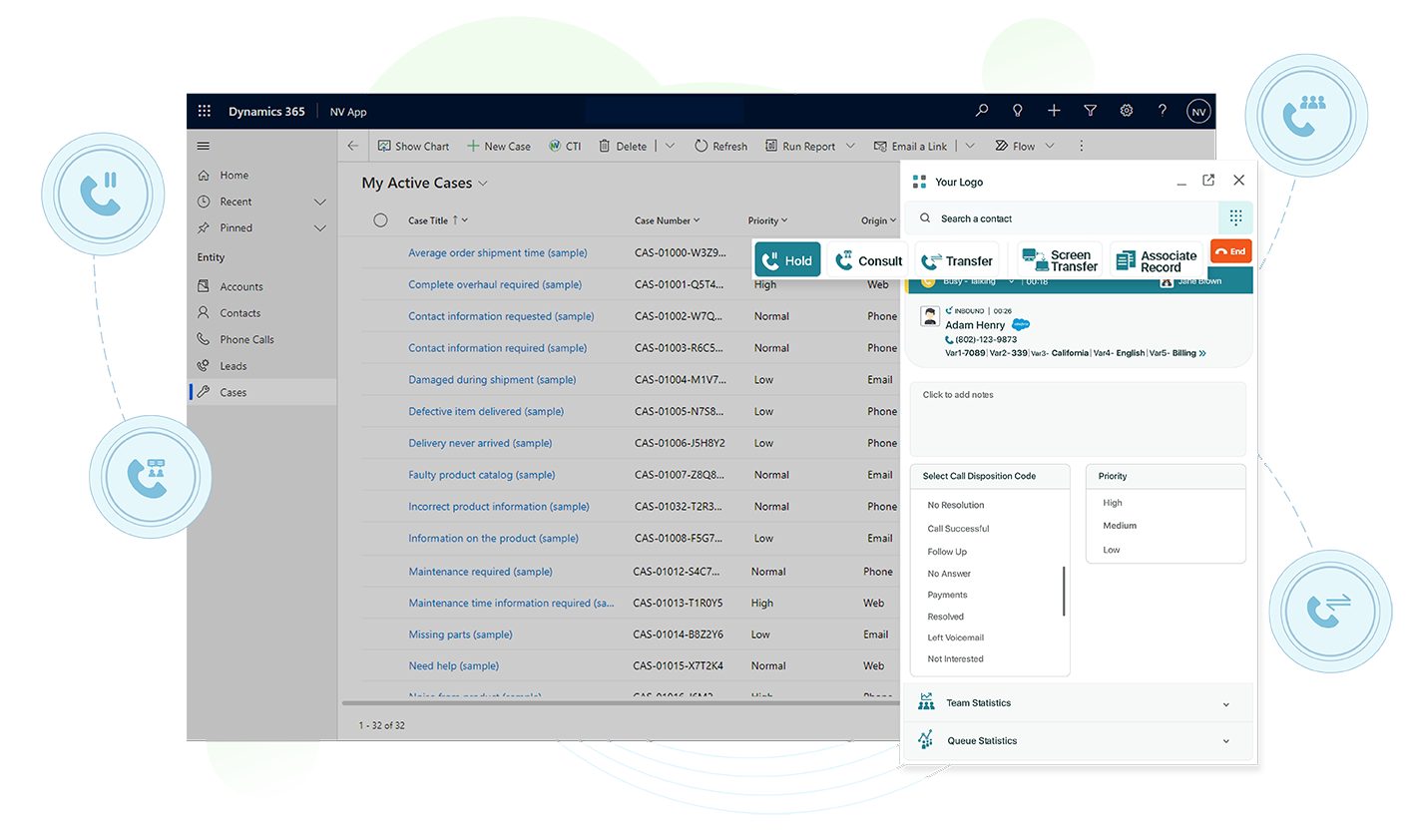Viewport: 1413px width, 840px height.
Task: Open Delete dropdown arrow
Action: (x=670, y=146)
